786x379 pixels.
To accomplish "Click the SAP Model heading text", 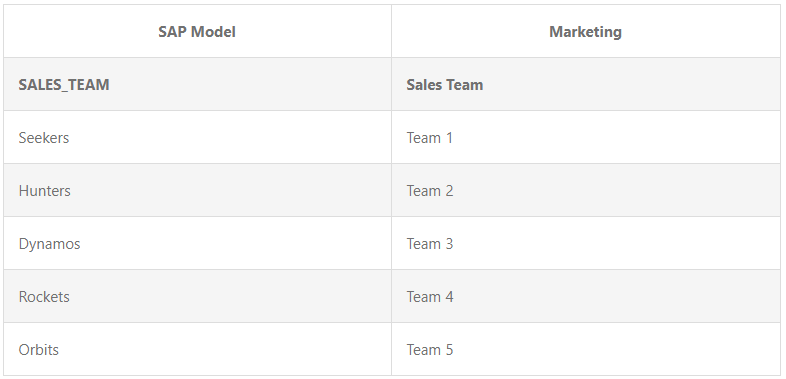I will tap(197, 32).
